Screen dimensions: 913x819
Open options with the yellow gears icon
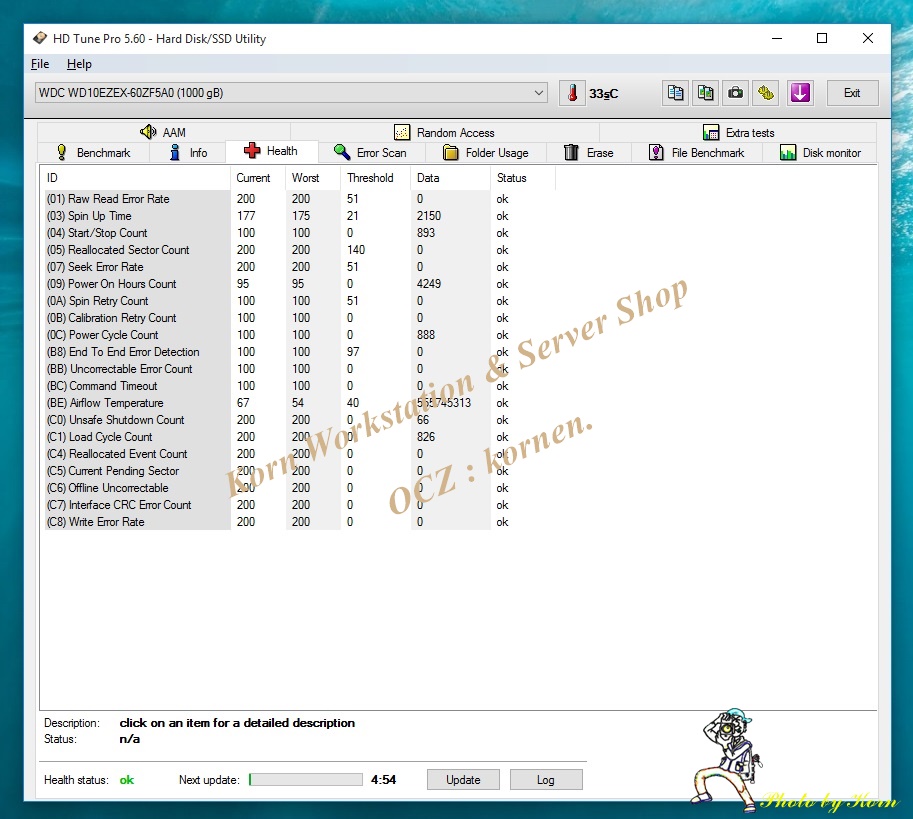pyautogui.click(x=766, y=93)
